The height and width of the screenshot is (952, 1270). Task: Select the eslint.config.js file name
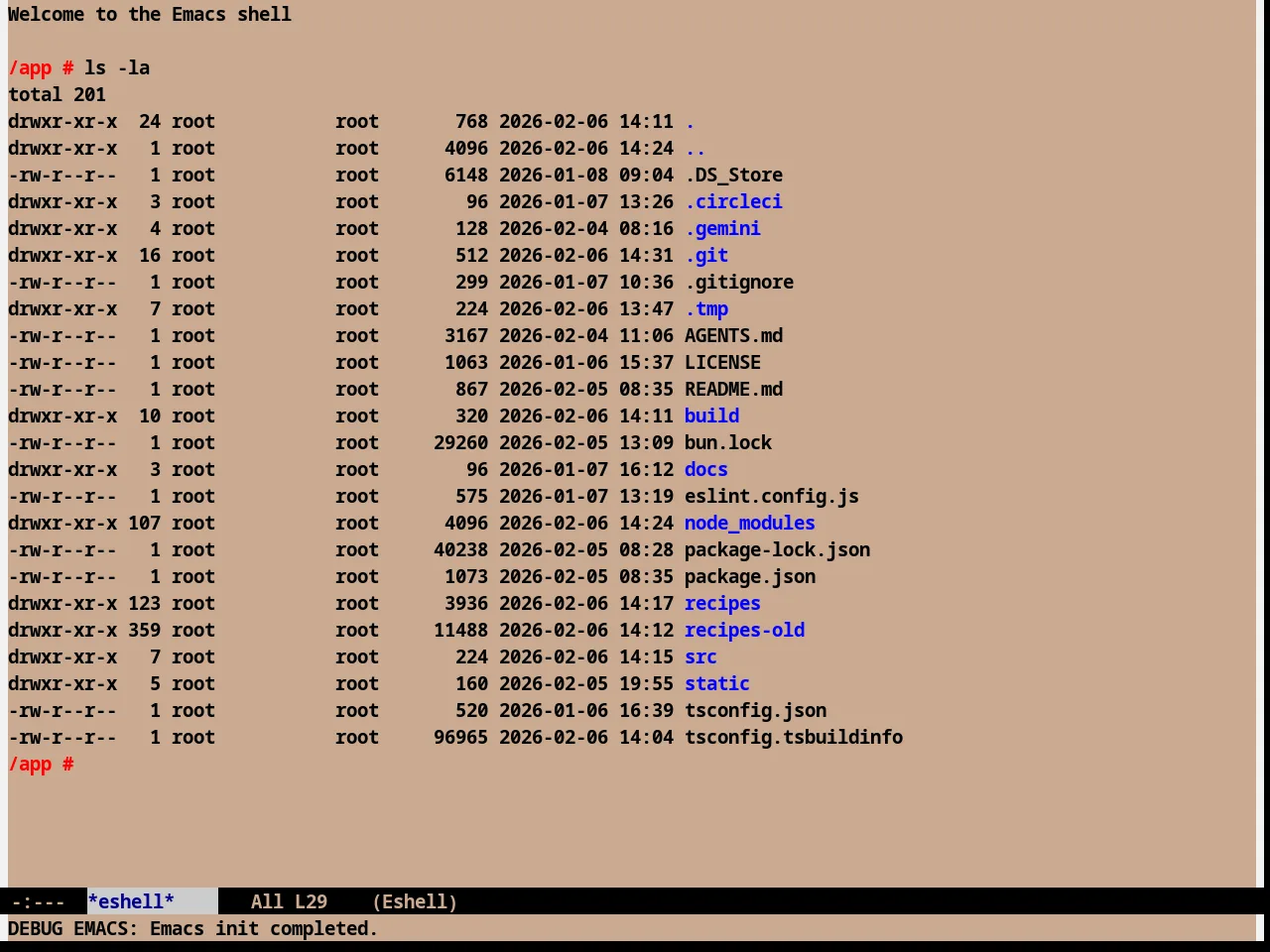[772, 497]
